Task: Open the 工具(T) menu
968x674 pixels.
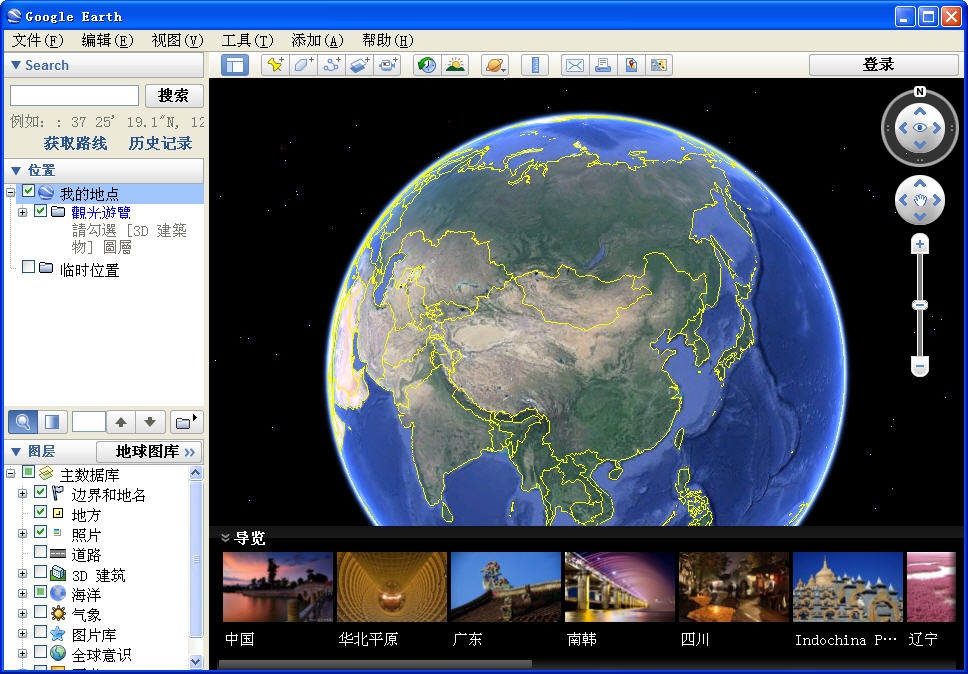Action: click(247, 40)
